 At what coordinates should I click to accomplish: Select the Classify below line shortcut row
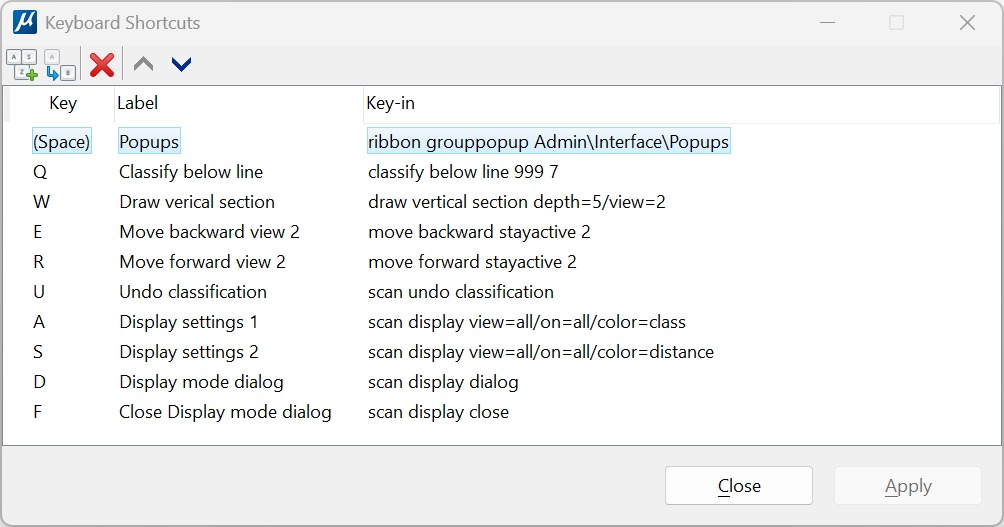(x=190, y=172)
